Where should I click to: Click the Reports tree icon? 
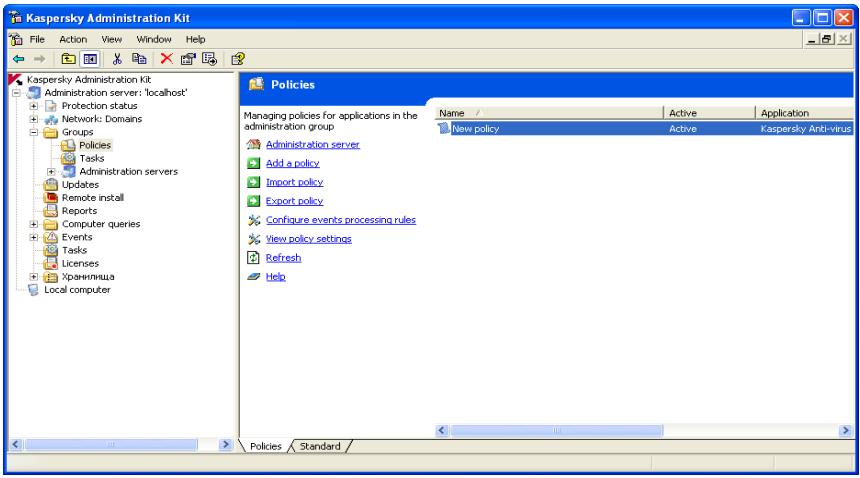click(51, 210)
